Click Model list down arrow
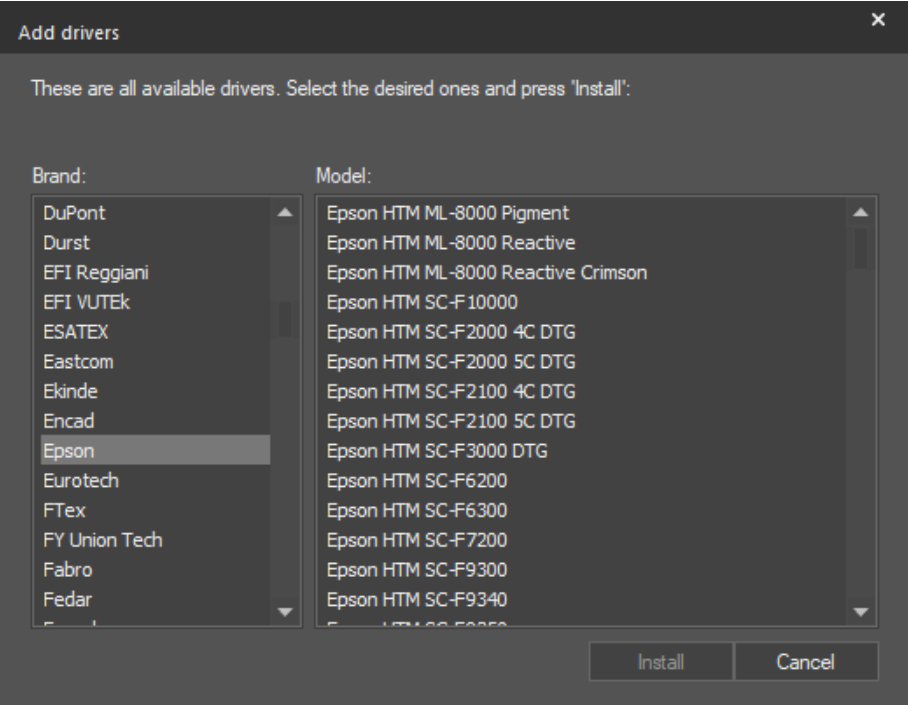The width and height of the screenshot is (908, 705). (861, 612)
